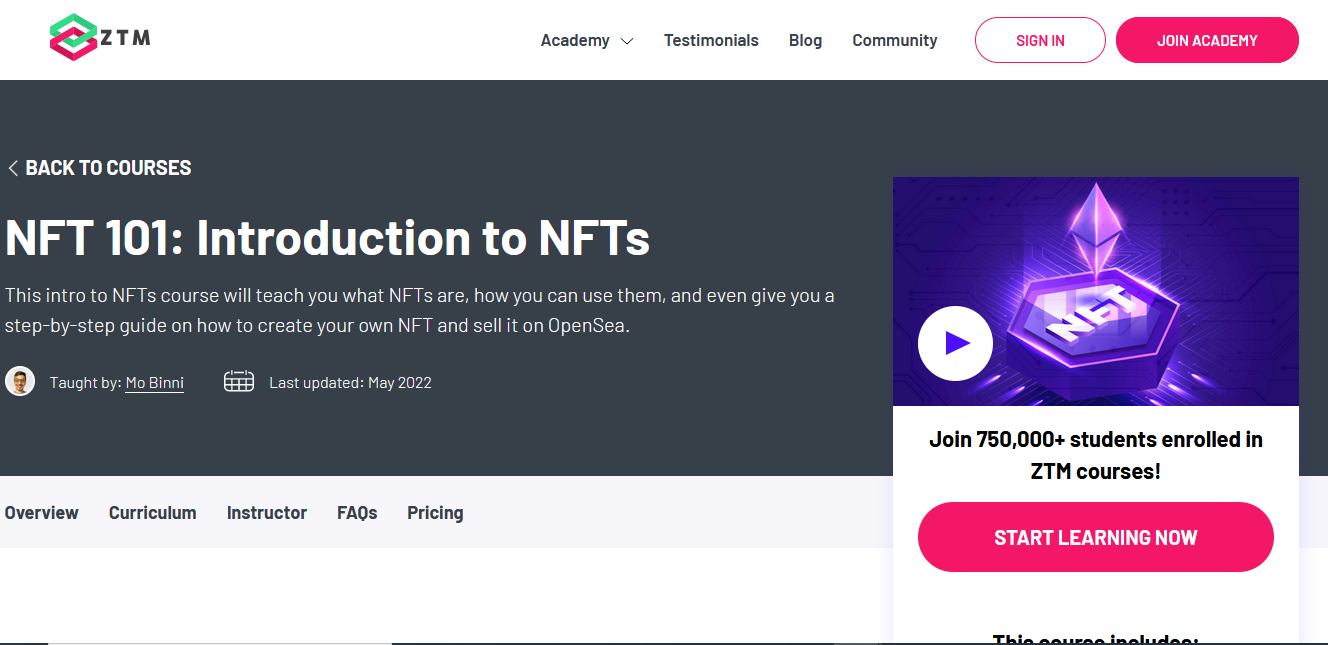Click the 'Taught by:' label

(x=86, y=383)
